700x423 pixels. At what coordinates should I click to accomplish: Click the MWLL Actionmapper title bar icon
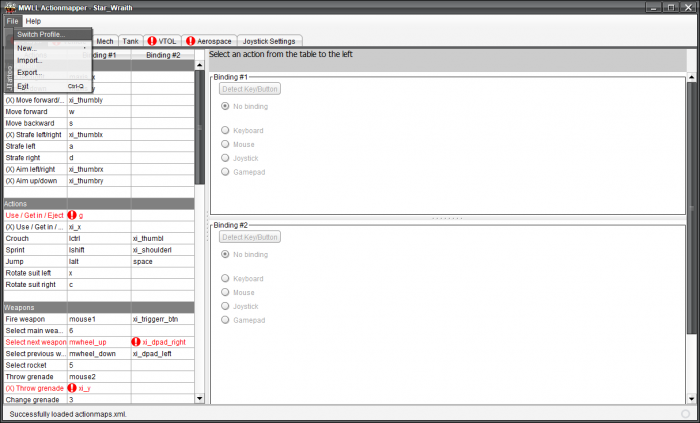10,7
